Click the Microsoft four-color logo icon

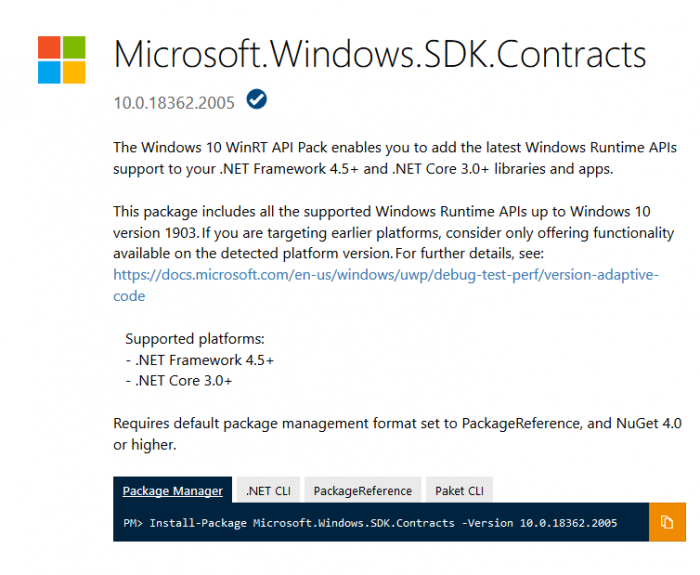coord(61,60)
